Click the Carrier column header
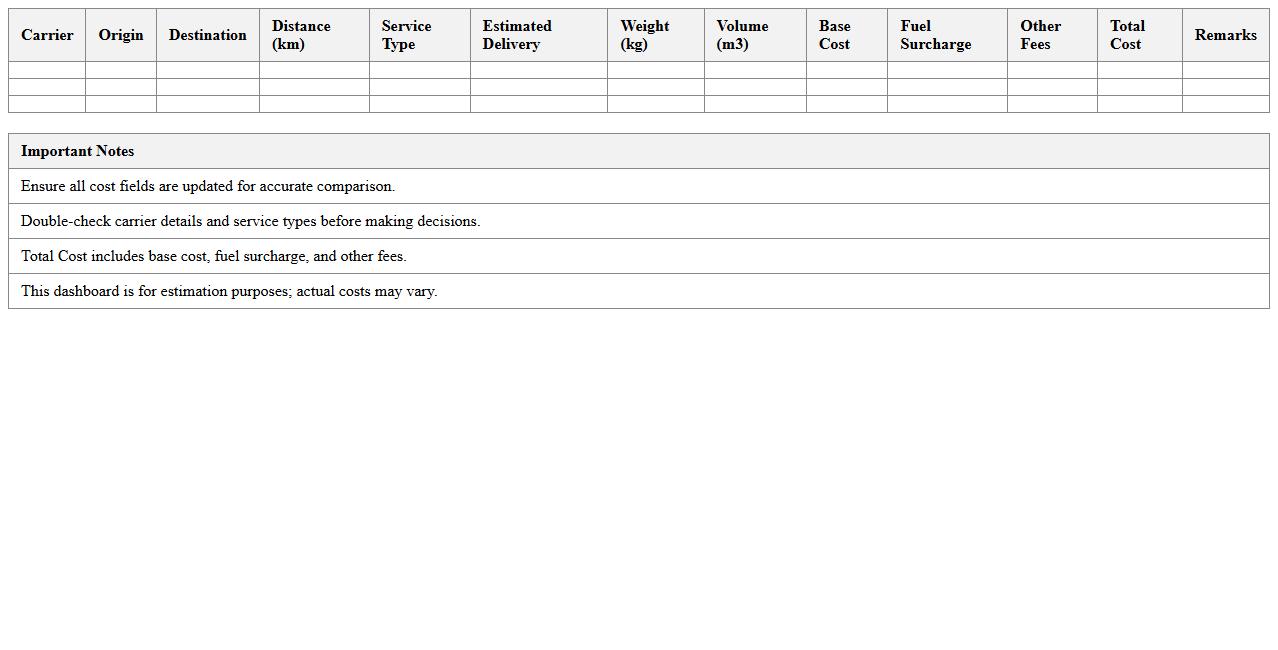 [46, 34]
